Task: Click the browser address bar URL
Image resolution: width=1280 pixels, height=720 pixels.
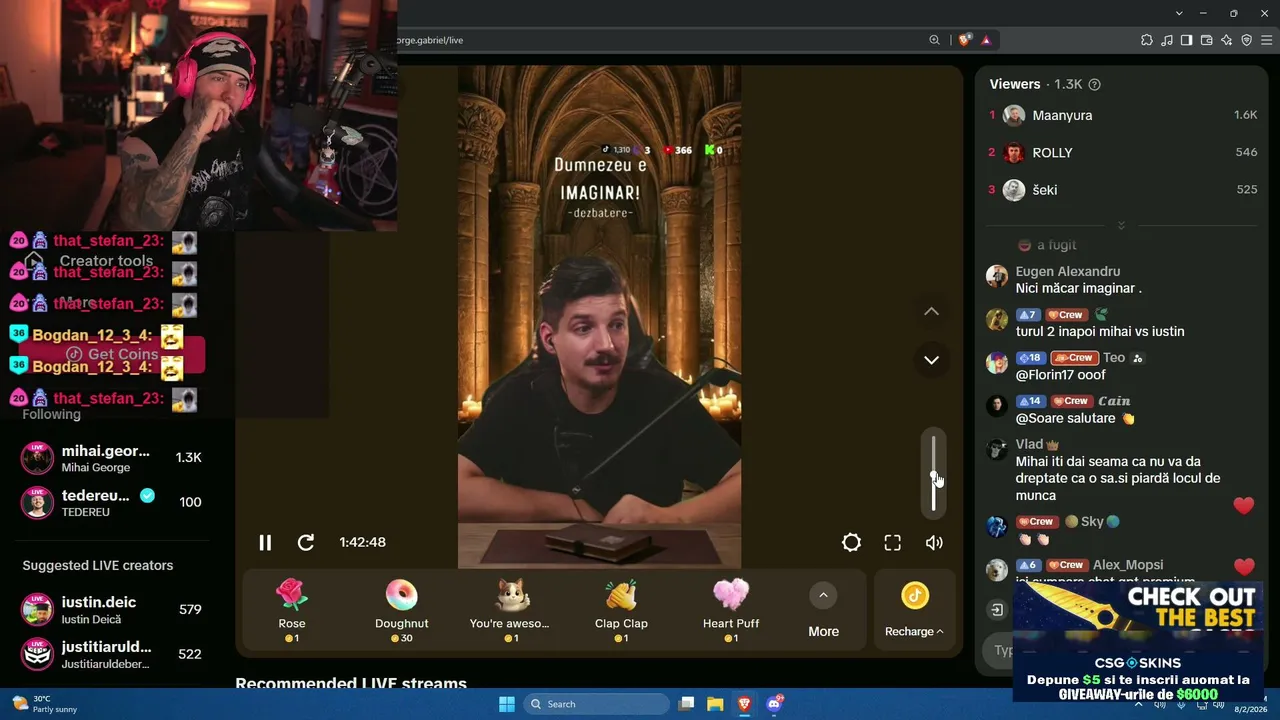Action: (x=431, y=40)
